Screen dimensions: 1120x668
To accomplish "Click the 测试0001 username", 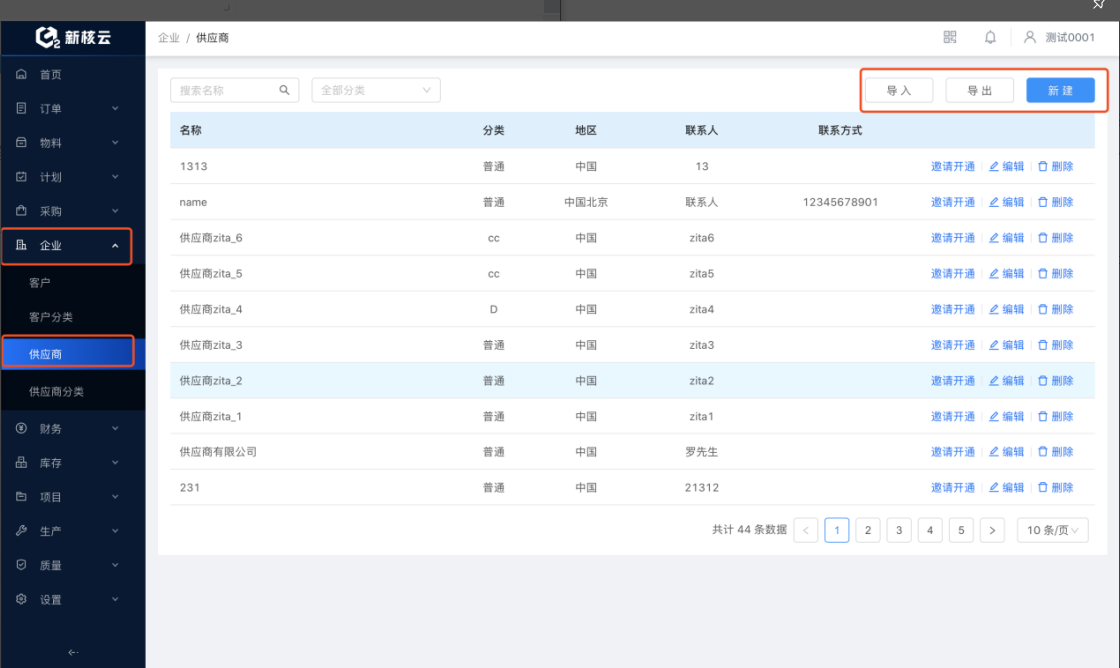I will click(1070, 37).
